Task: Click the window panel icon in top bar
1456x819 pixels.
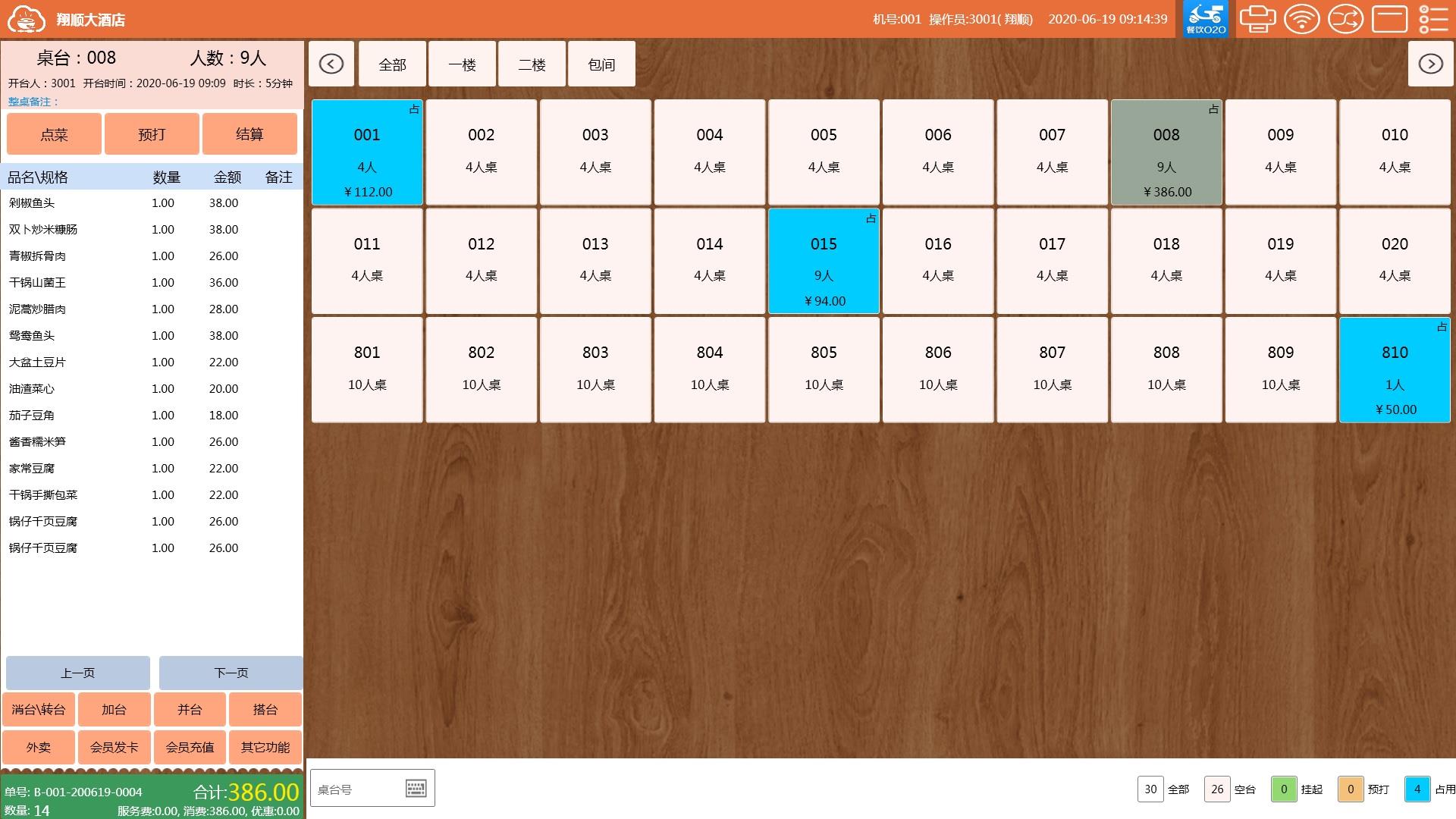Action: [x=1389, y=19]
